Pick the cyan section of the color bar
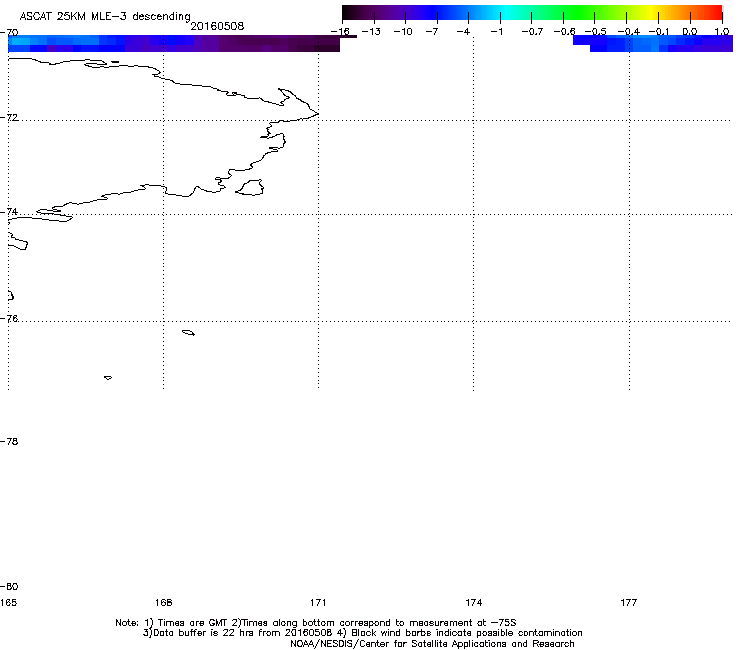740x650 pixels. pyautogui.click(x=507, y=12)
